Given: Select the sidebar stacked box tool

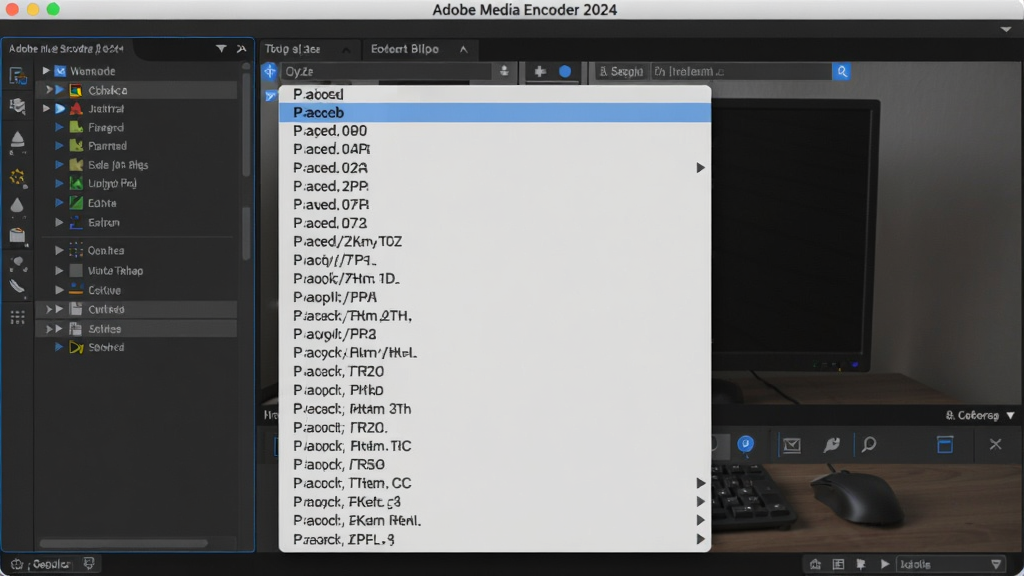Looking at the screenshot, I should (18, 106).
